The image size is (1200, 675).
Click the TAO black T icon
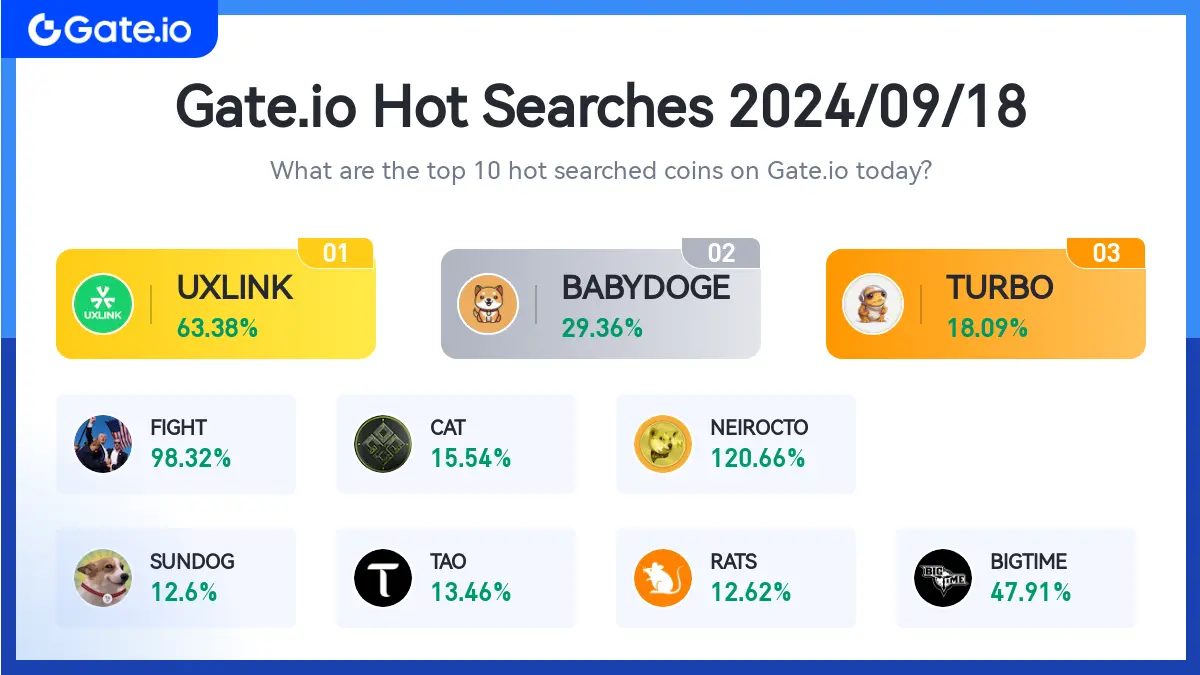click(383, 578)
